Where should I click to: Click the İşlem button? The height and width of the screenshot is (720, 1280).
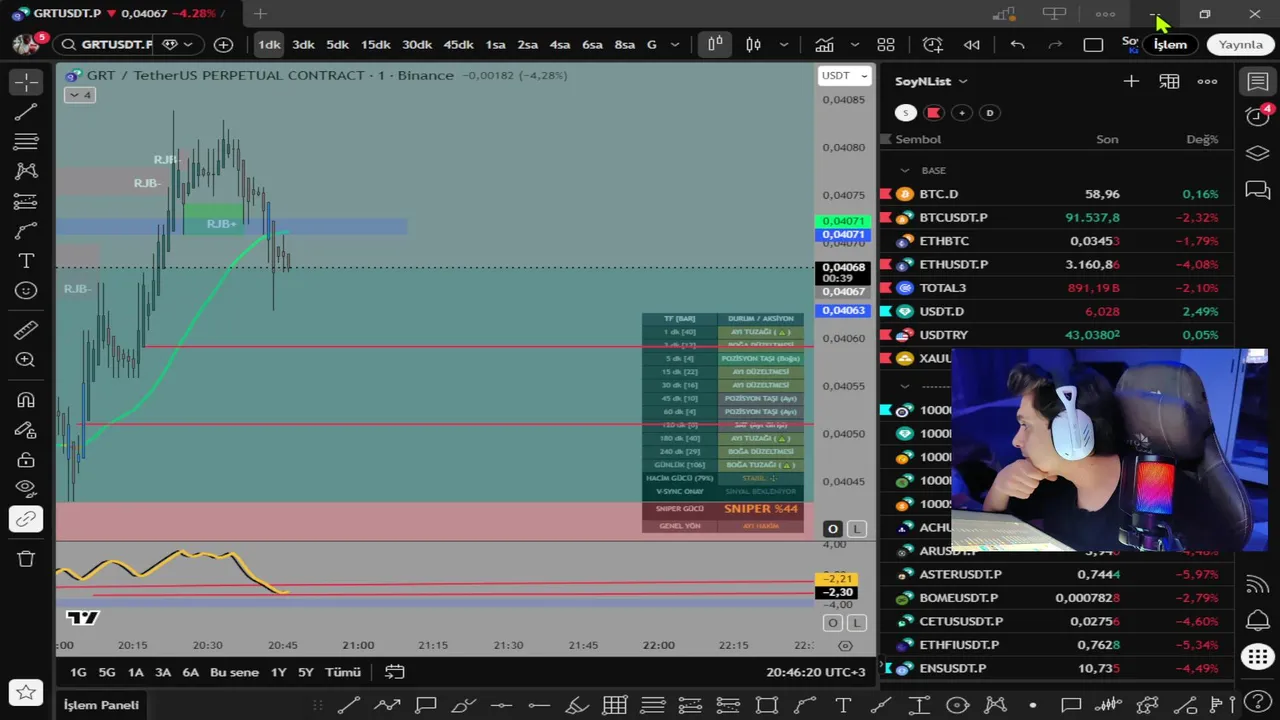click(1170, 44)
